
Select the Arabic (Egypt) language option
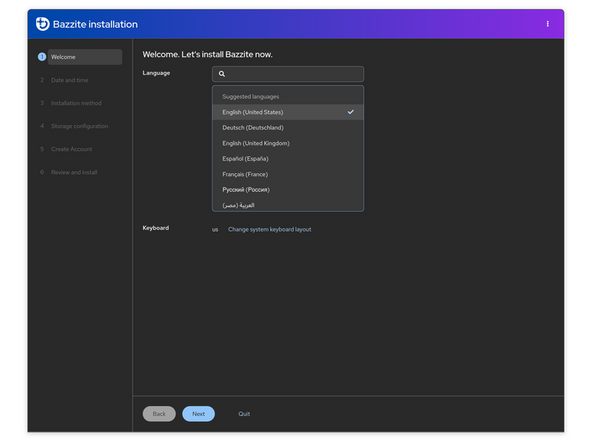click(288, 205)
